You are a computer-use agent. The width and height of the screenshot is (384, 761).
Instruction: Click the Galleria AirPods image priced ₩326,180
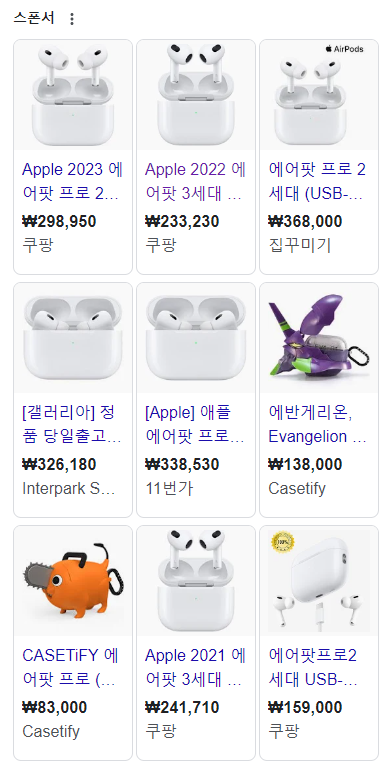pyautogui.click(x=73, y=338)
